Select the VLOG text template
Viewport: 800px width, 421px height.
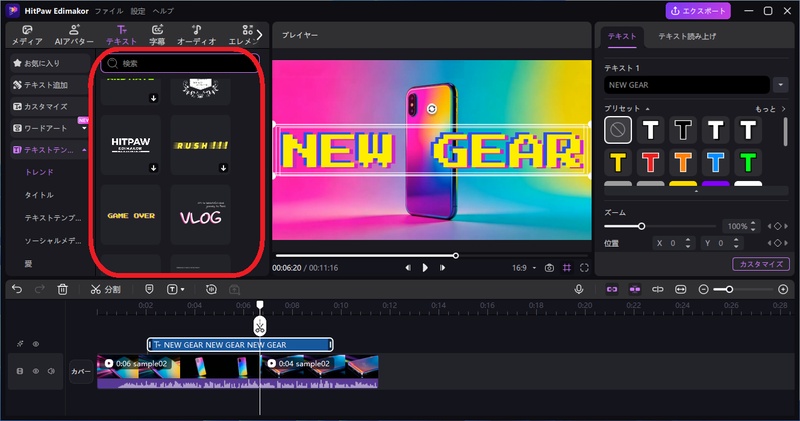[x=201, y=215]
